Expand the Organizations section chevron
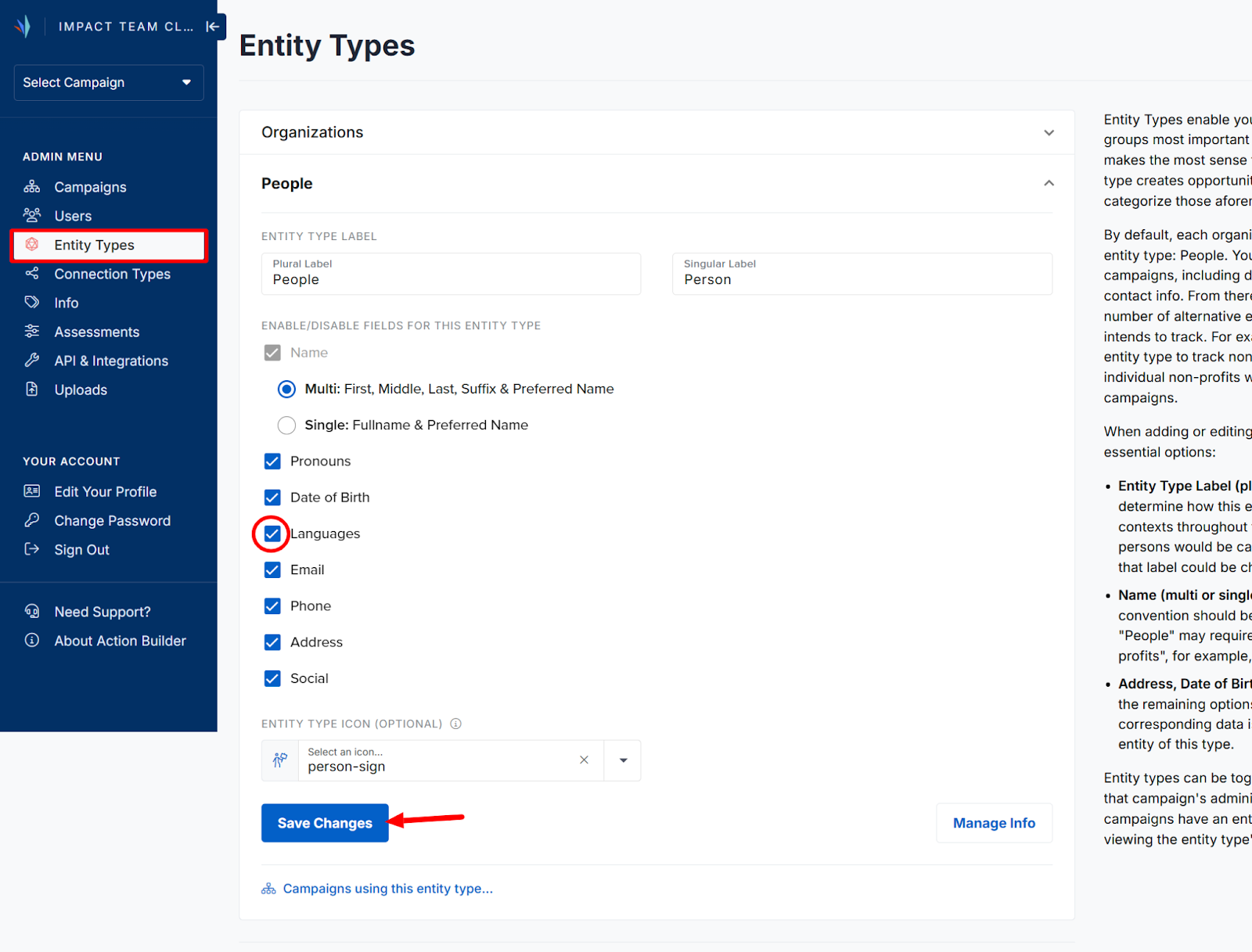 (1049, 133)
